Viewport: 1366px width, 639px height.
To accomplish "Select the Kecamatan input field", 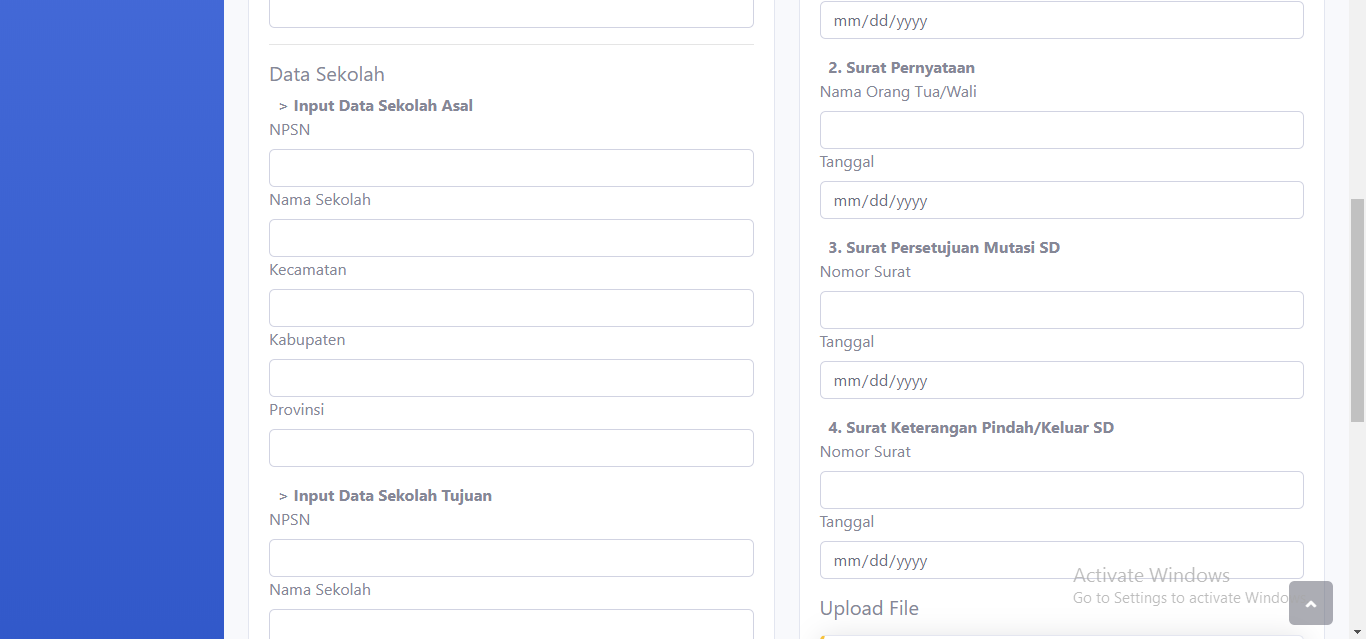I will 511,308.
